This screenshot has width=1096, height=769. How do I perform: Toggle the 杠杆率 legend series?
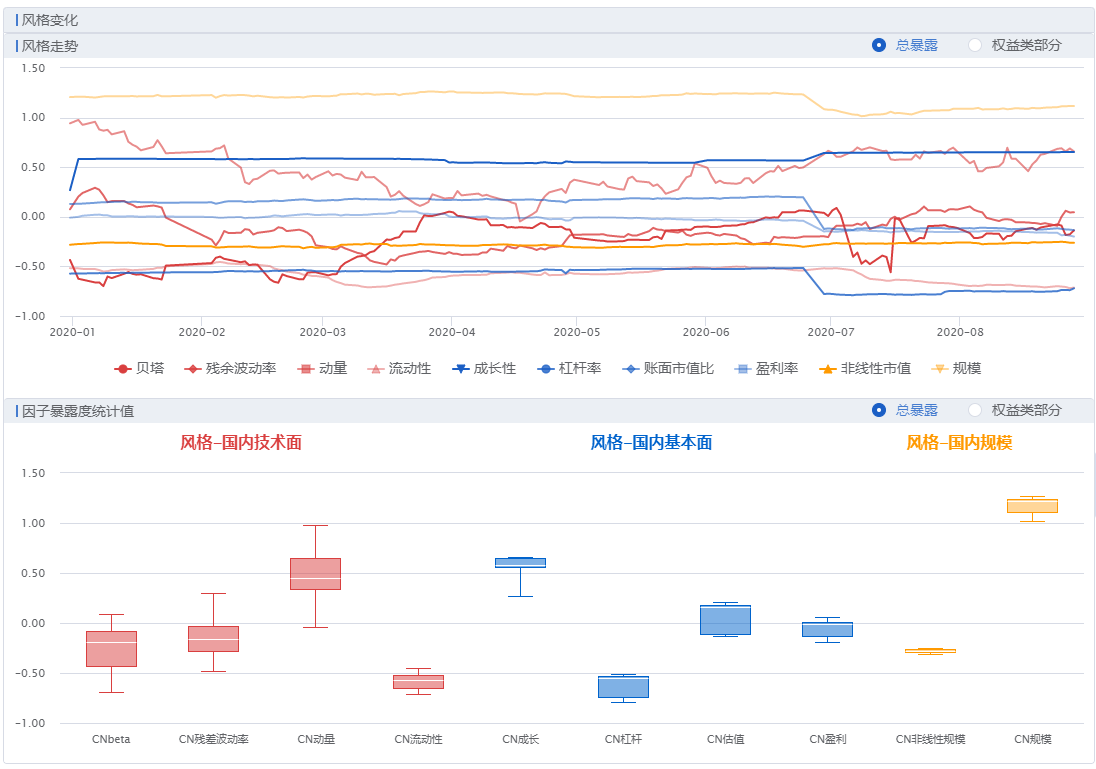click(x=569, y=368)
